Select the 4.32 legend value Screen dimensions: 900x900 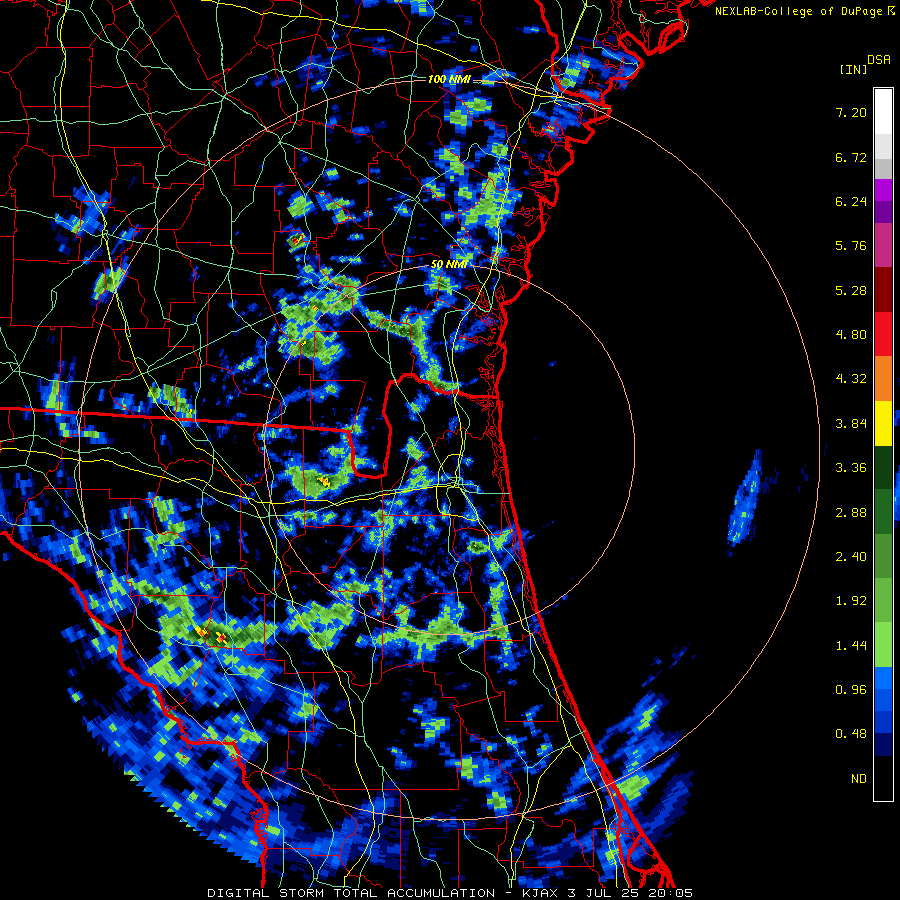pos(851,379)
